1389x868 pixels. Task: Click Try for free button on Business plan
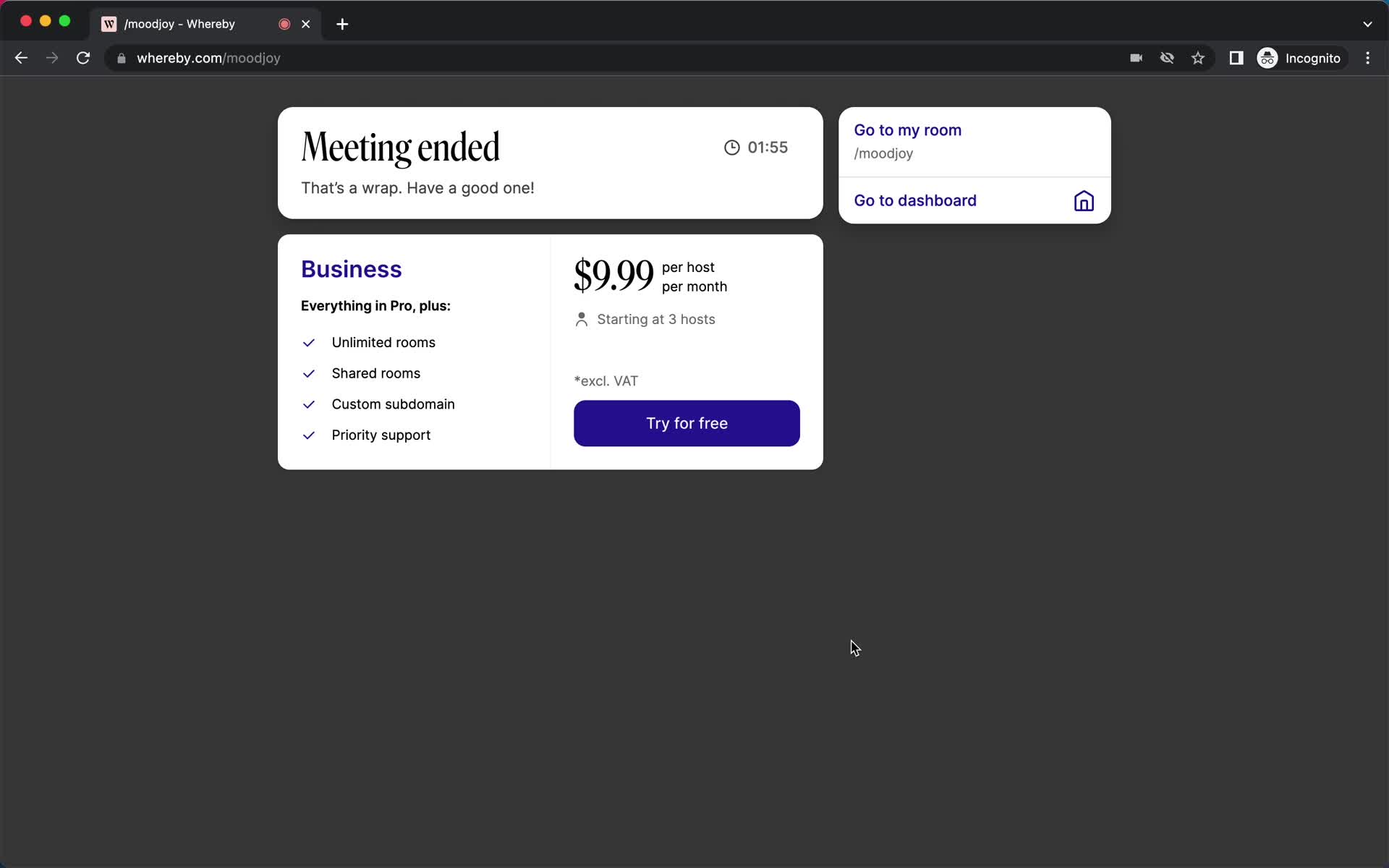coord(687,423)
